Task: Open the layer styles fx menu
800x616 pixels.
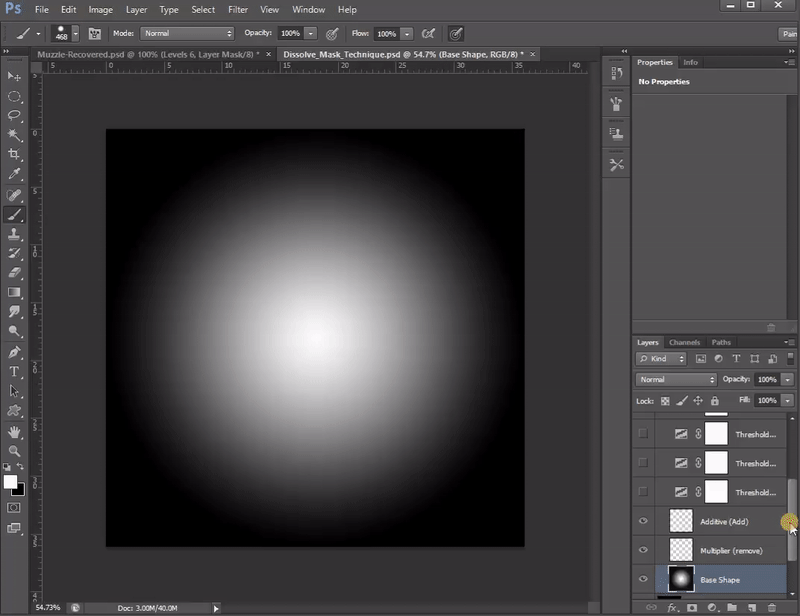Action: 672,606
